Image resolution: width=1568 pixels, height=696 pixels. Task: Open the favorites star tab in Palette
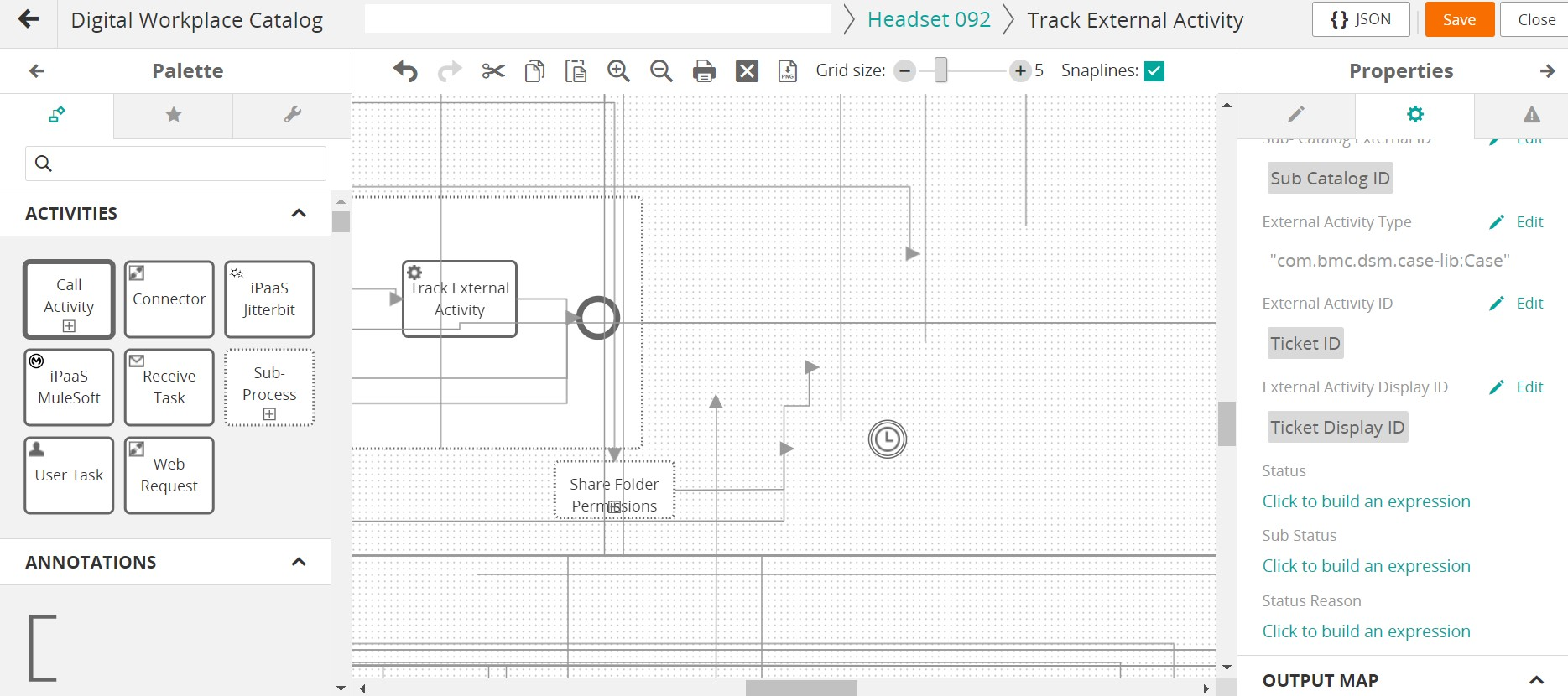174,115
